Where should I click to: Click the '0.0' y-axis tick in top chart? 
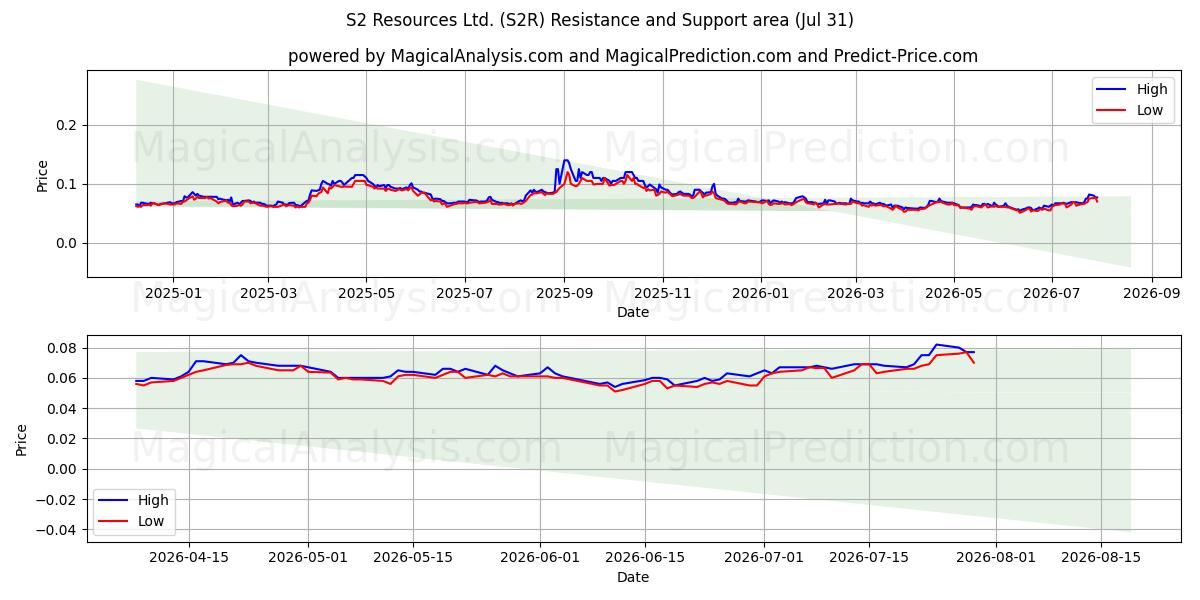(69, 243)
